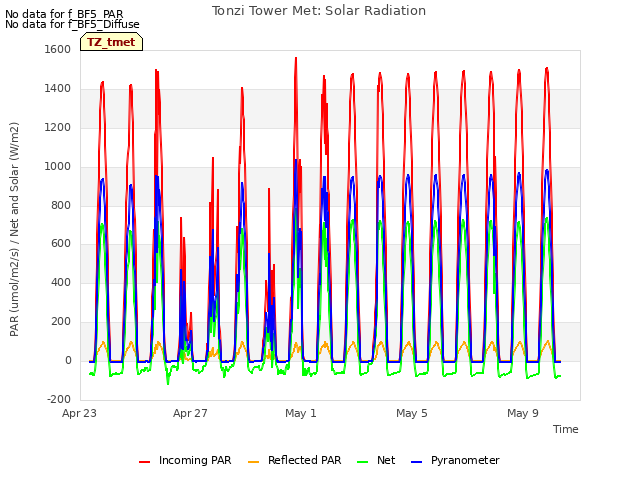Click the 'No data for f_BF5_PAR' message

point(64,14)
